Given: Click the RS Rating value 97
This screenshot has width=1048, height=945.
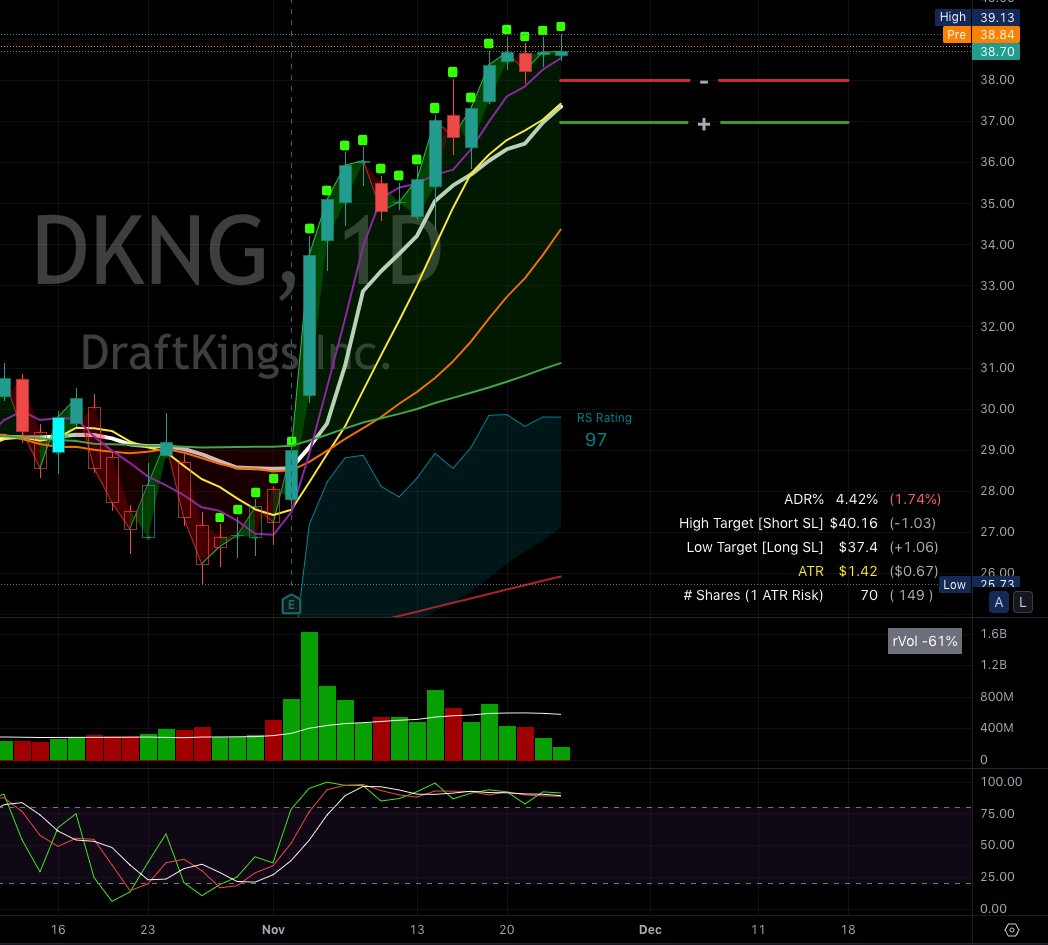Looking at the screenshot, I should (x=596, y=439).
